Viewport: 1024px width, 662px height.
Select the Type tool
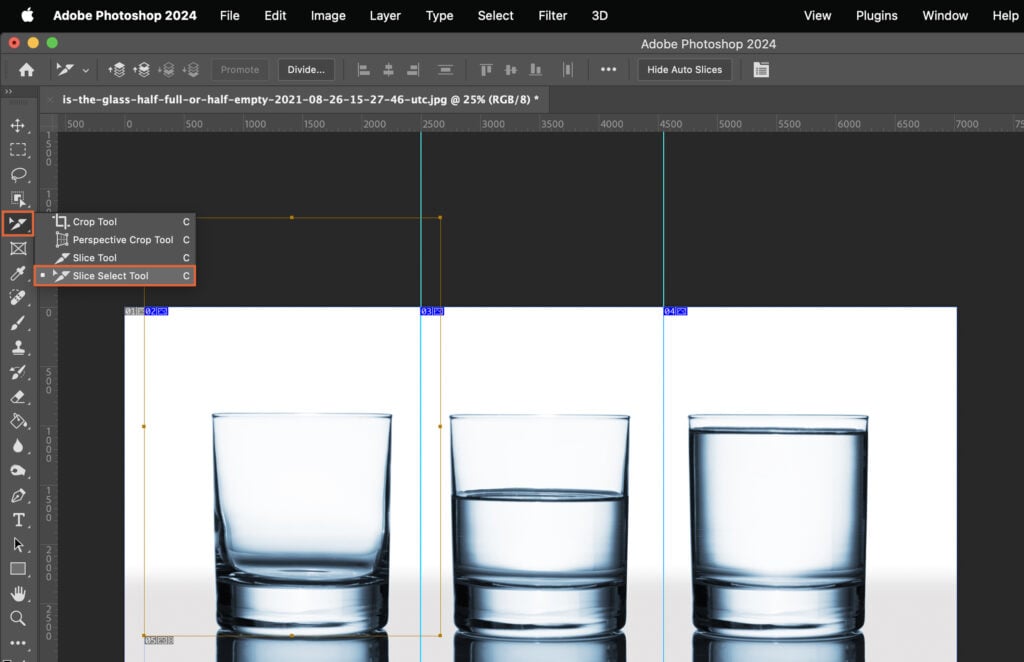(x=18, y=520)
